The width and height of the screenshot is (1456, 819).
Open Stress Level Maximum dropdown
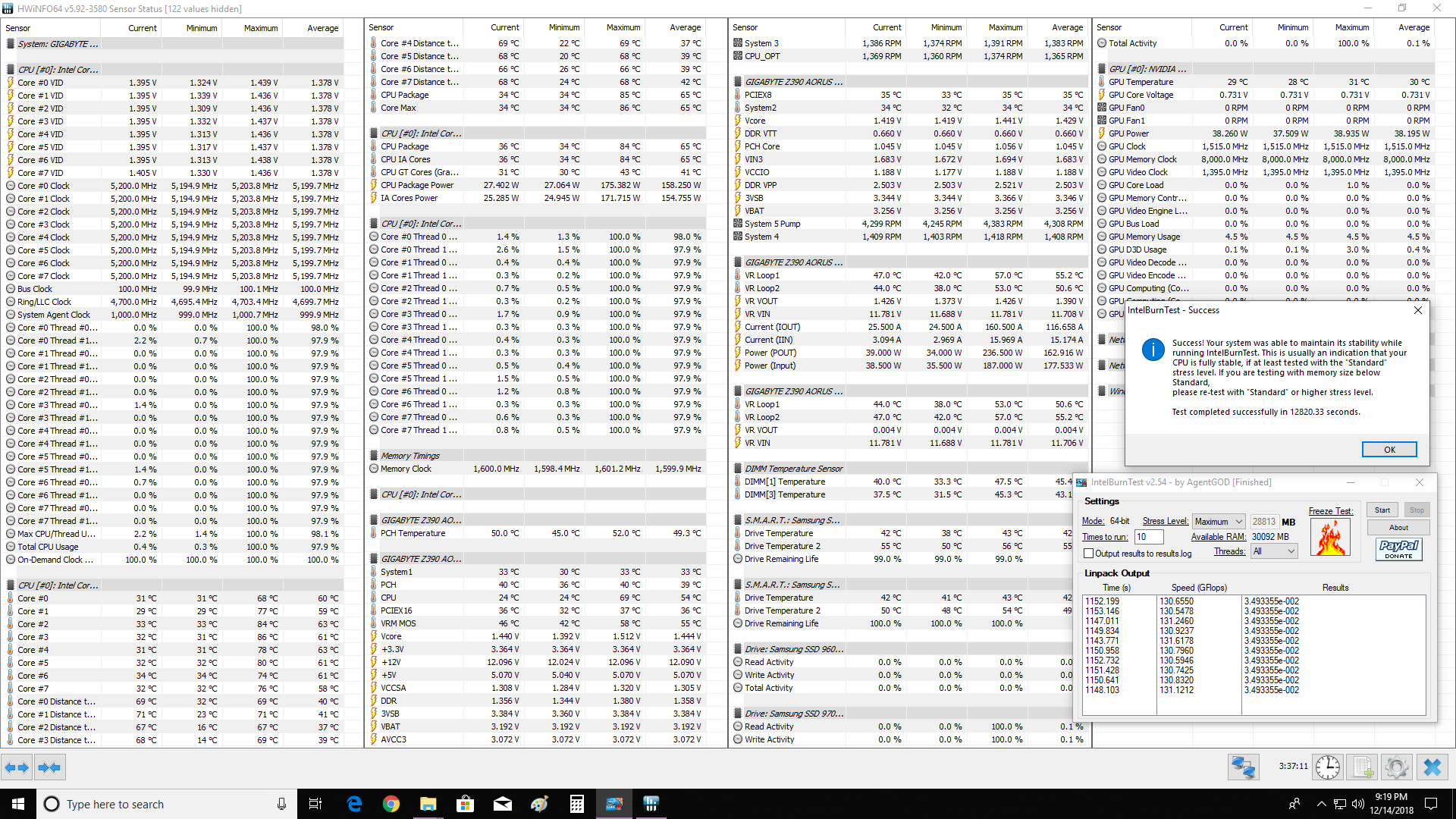(1219, 522)
